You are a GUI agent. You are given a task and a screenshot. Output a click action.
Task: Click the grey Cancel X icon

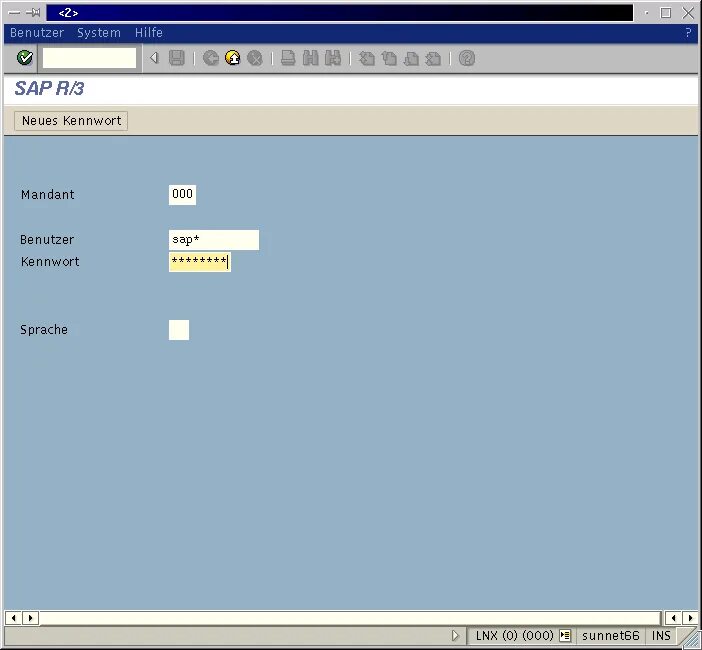point(254,58)
